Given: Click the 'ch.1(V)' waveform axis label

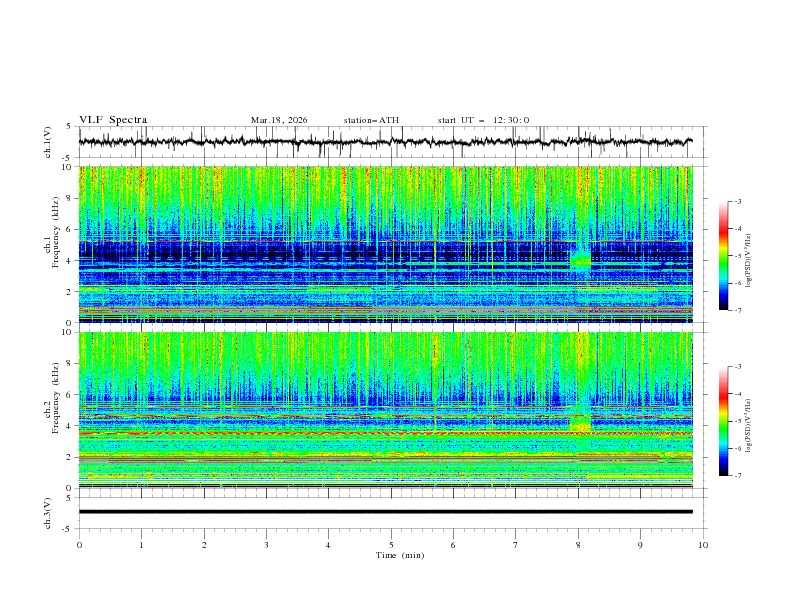Looking at the screenshot, I should coord(48,142).
